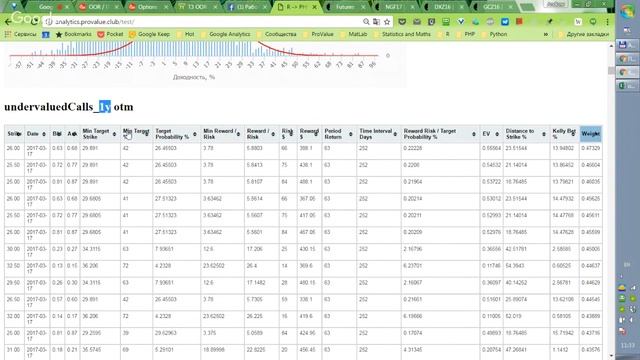Click cell value 32.50 in Strike column
640x360 pixels.
click(13, 266)
